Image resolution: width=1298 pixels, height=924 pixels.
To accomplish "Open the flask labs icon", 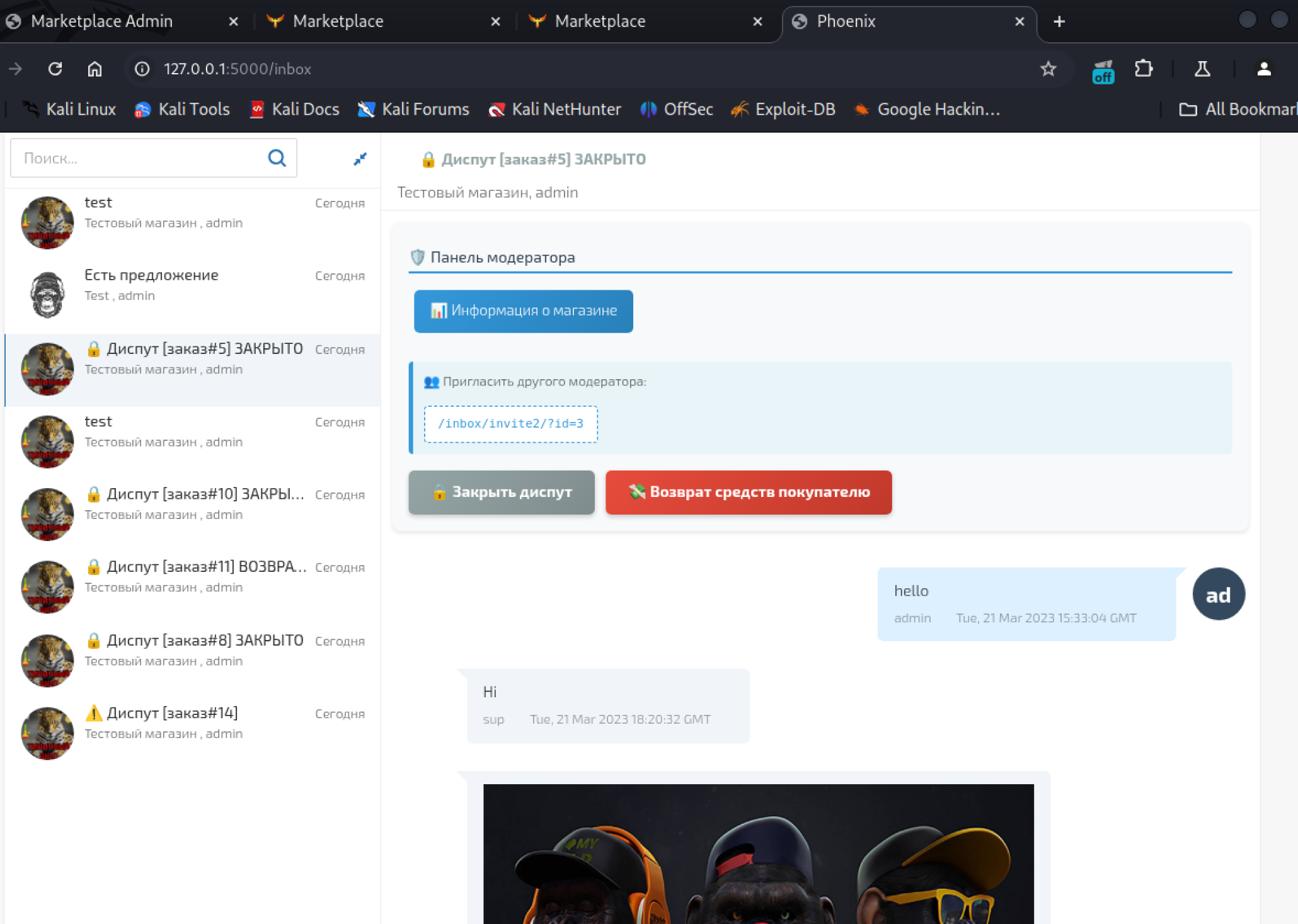I will [1202, 69].
